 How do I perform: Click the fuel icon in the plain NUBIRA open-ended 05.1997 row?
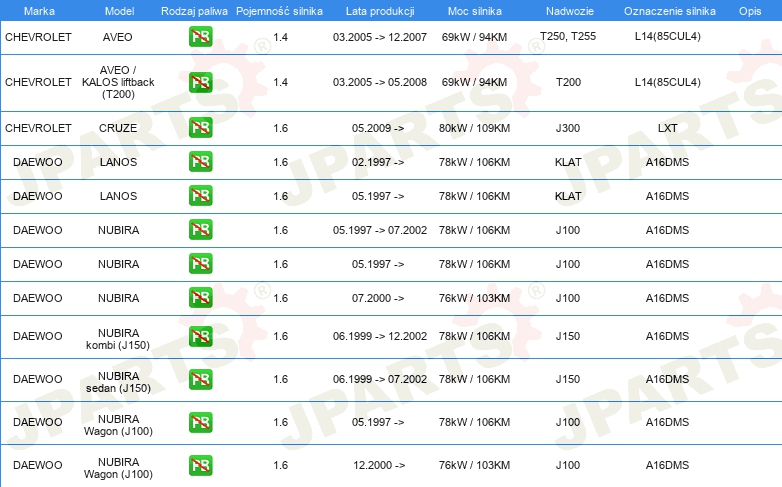pos(200,263)
